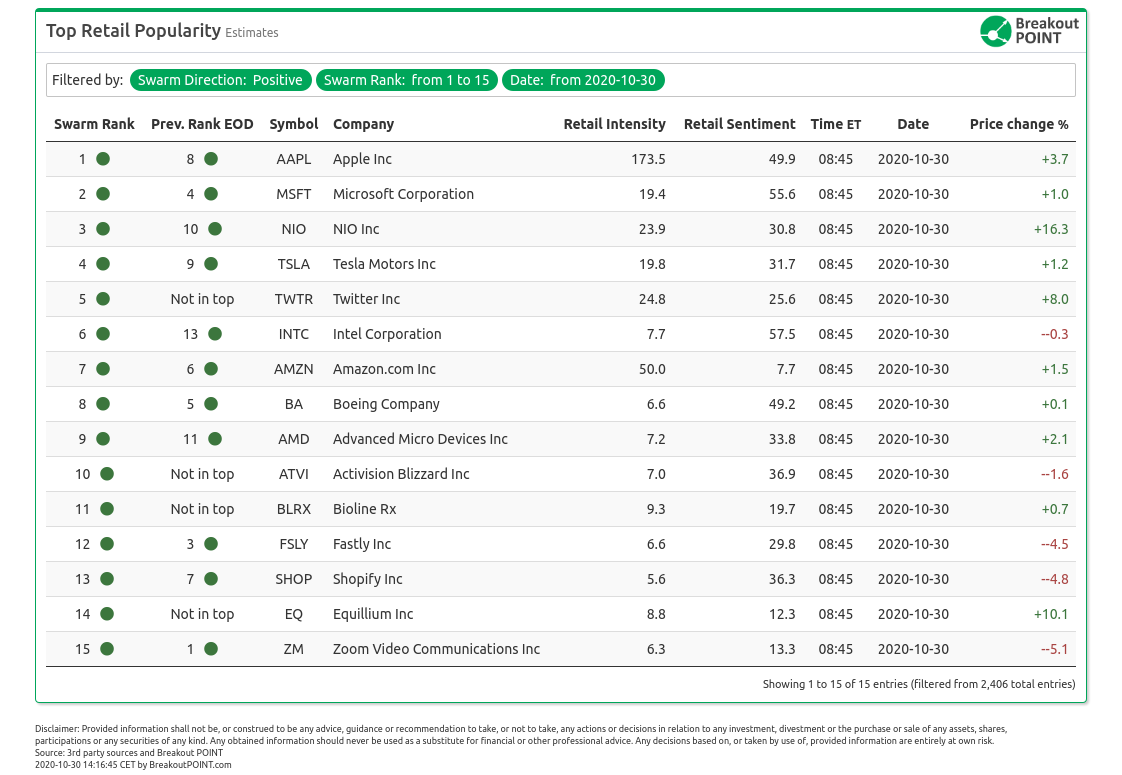The width and height of the screenshot is (1122, 775).
Task: Click swarm rank dot for Twitter row
Action: pos(103,299)
